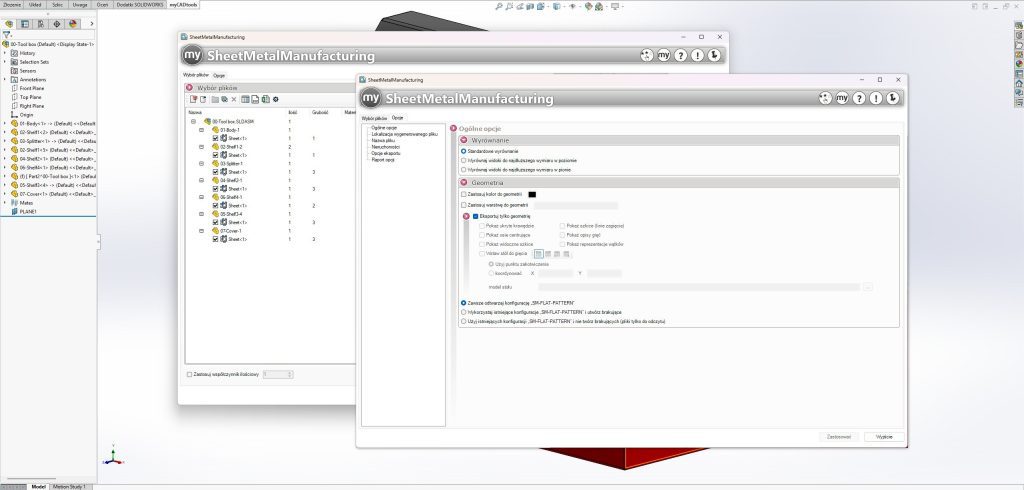Check 'Zastosuj współczynnik ilościowy' checkbox
This screenshot has height=490, width=1024.
(189, 374)
